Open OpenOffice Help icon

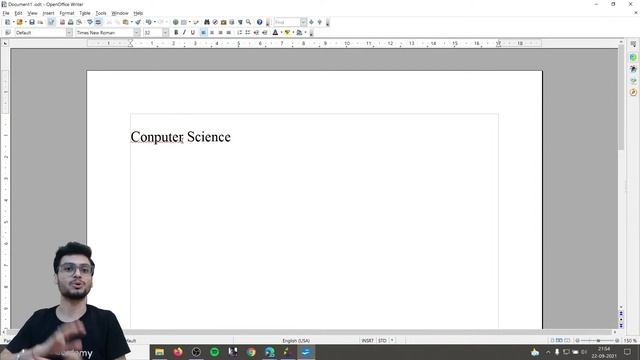click(260, 22)
